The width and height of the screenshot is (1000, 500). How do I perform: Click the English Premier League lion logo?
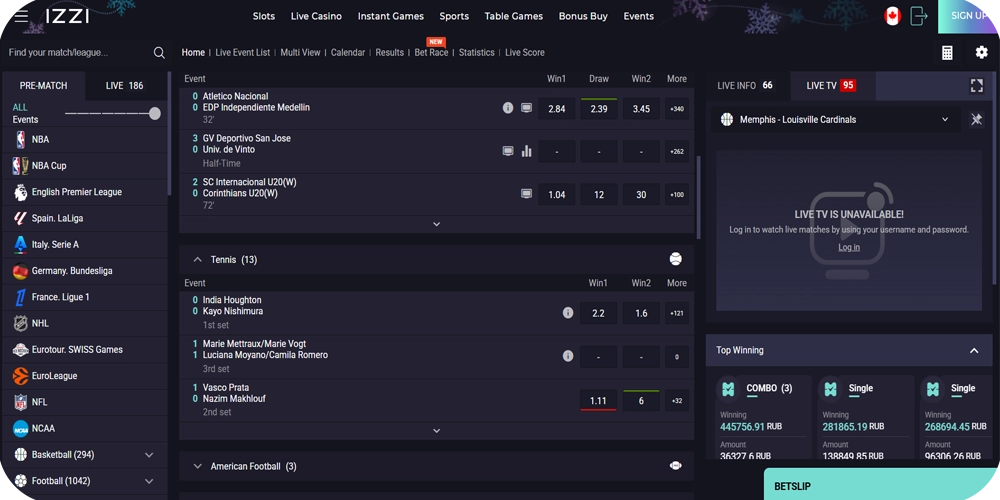coord(20,192)
